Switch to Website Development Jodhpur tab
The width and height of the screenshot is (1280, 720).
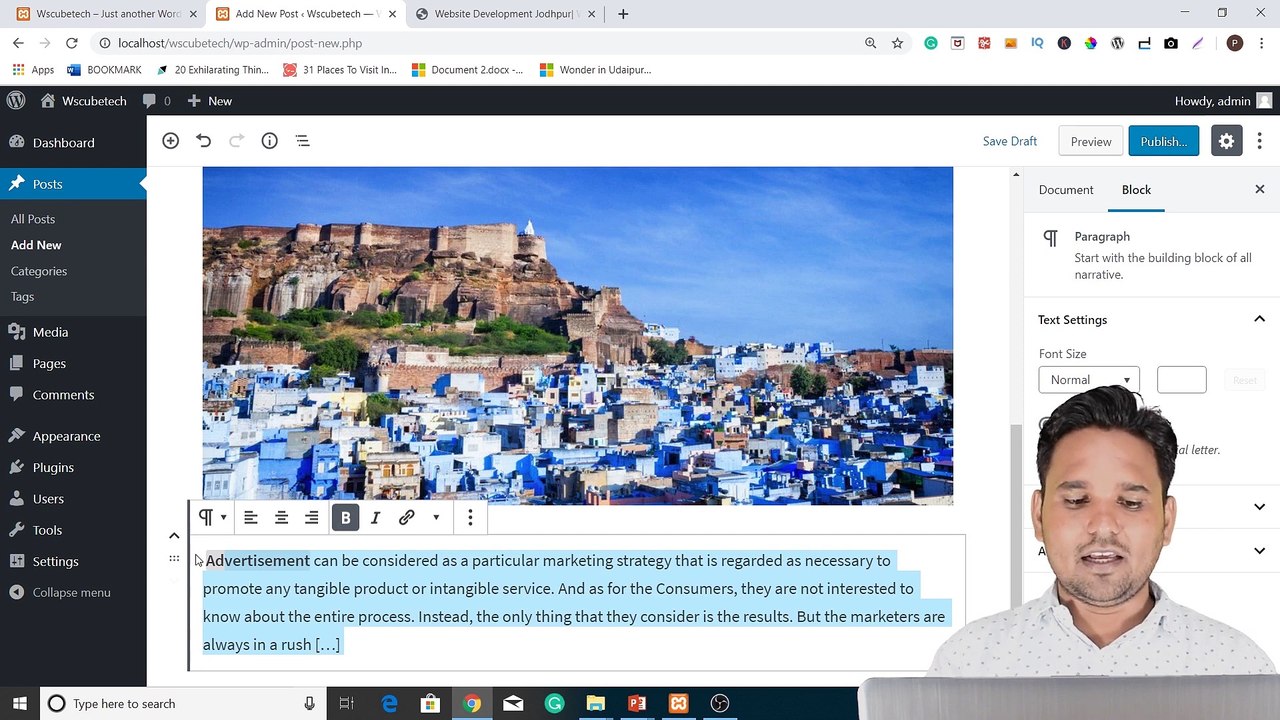[x=506, y=14]
